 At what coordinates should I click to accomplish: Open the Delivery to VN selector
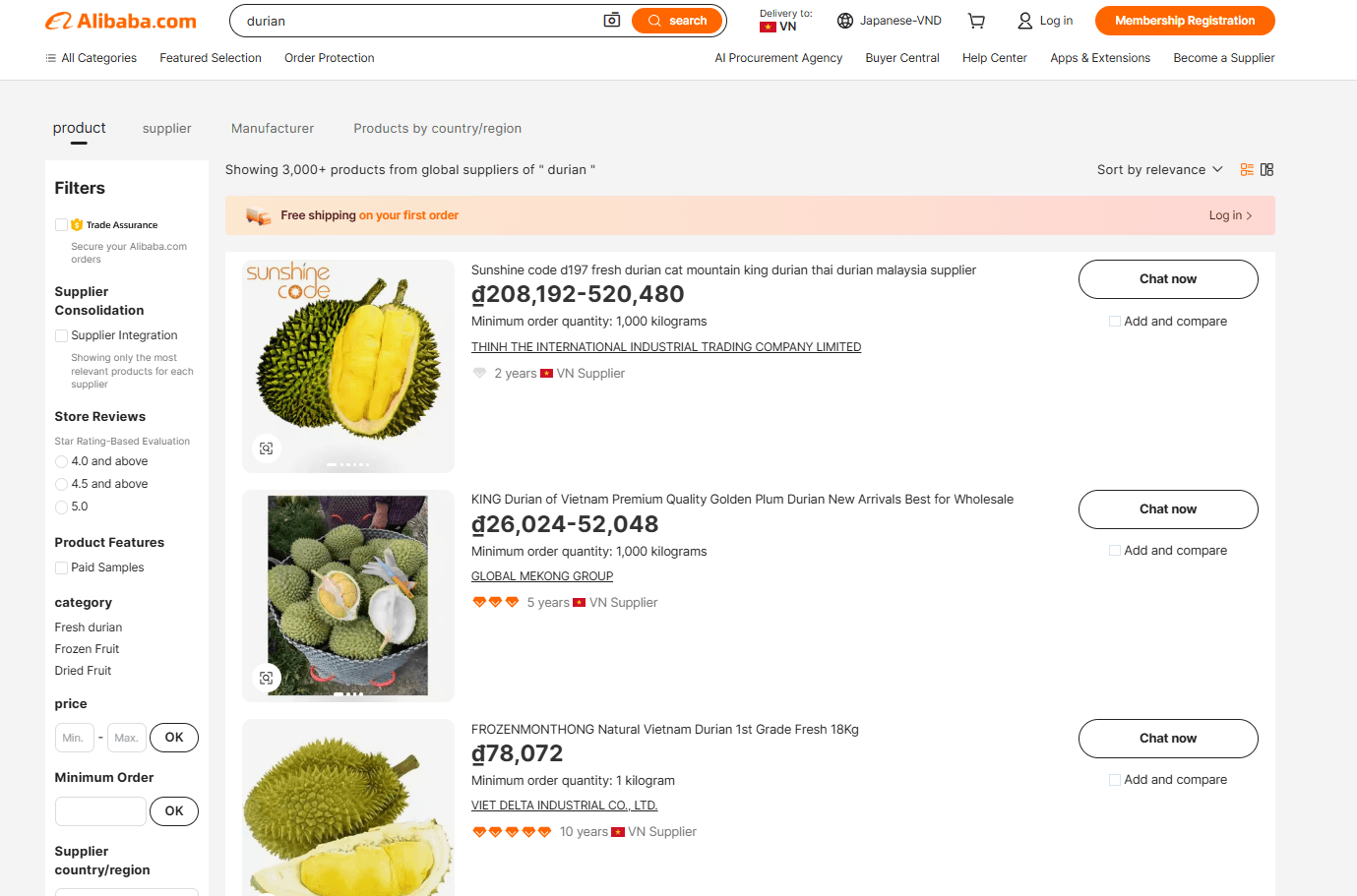coord(784,21)
